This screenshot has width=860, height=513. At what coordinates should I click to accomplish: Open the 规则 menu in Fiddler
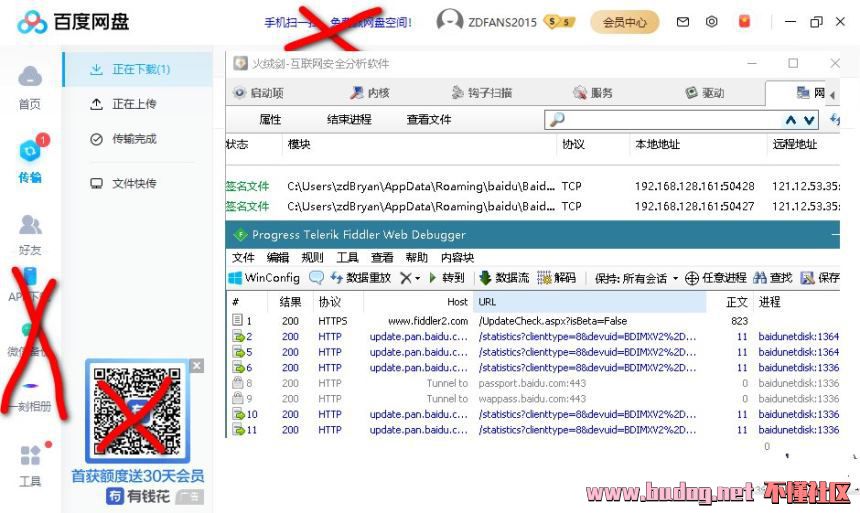click(312, 257)
